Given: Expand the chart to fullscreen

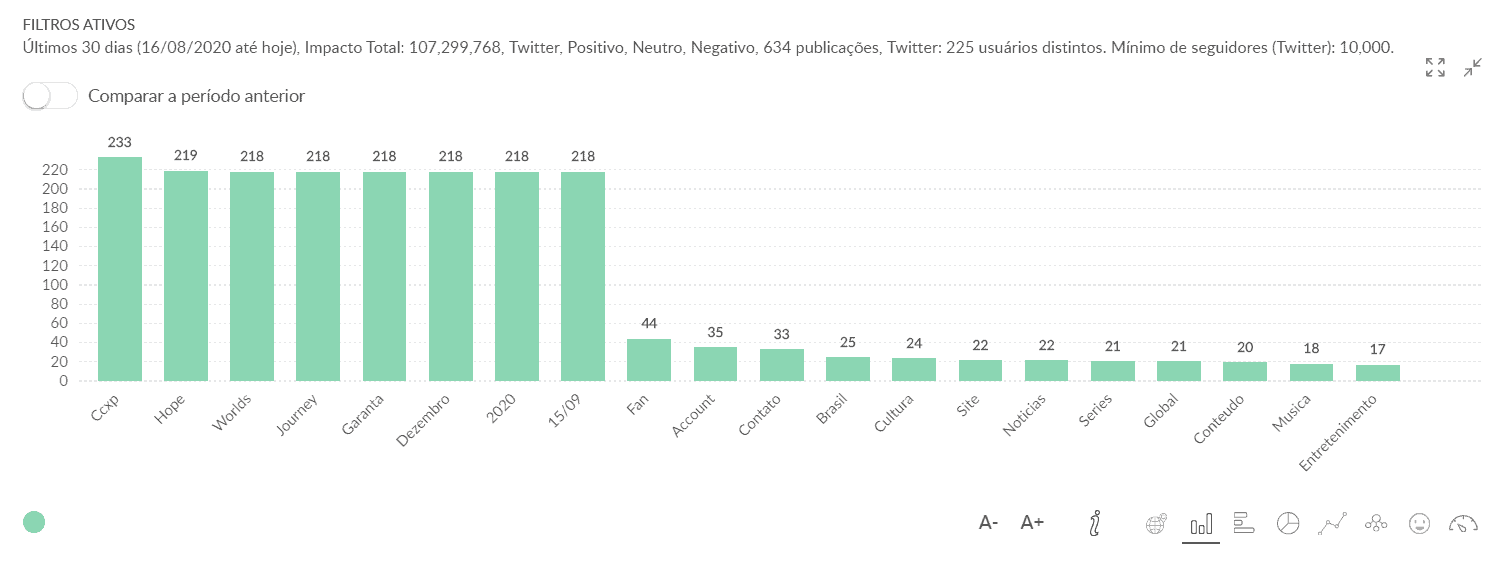Looking at the screenshot, I should tap(1435, 68).
